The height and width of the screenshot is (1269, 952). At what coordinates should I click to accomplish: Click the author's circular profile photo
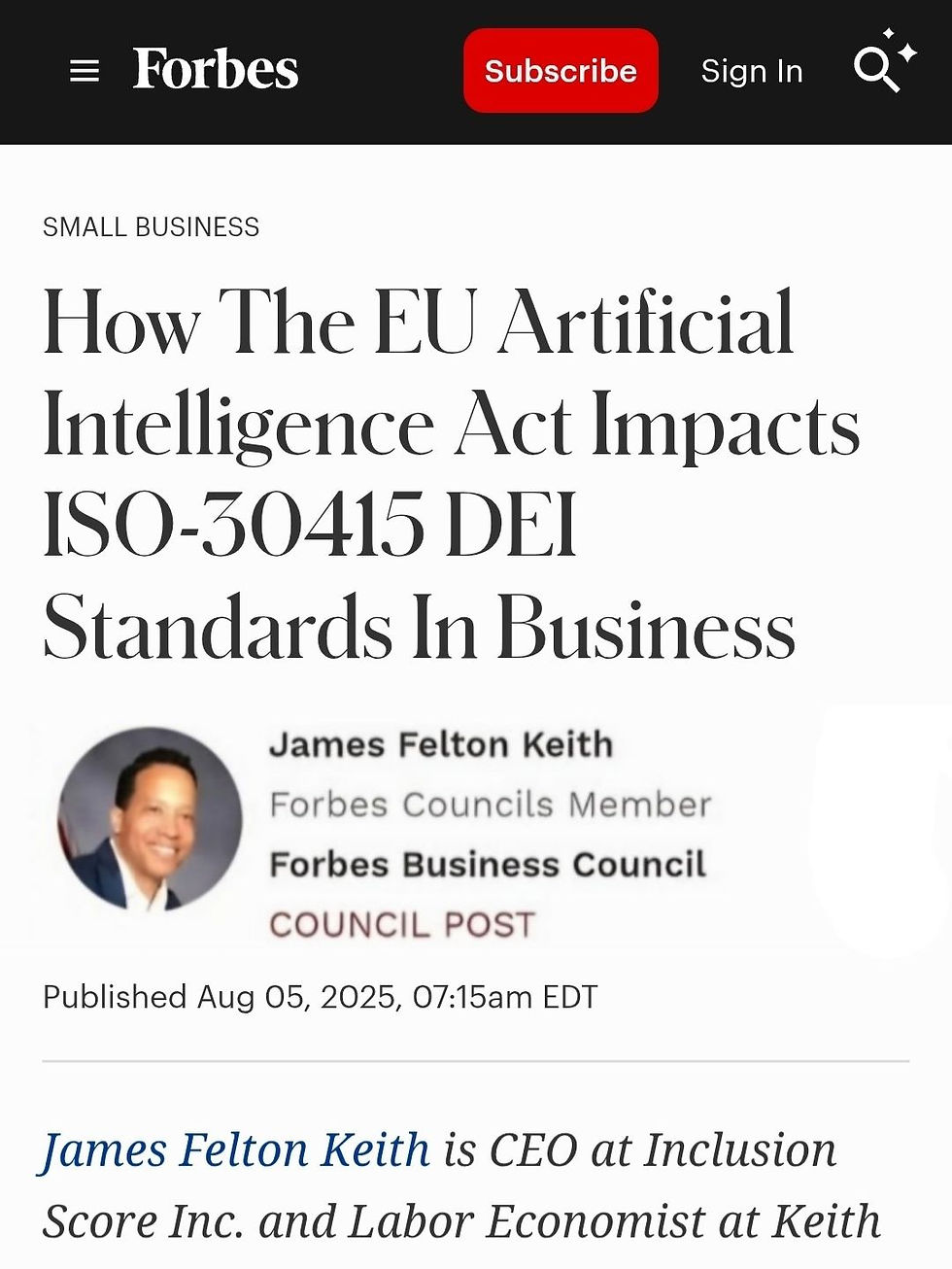click(x=150, y=819)
